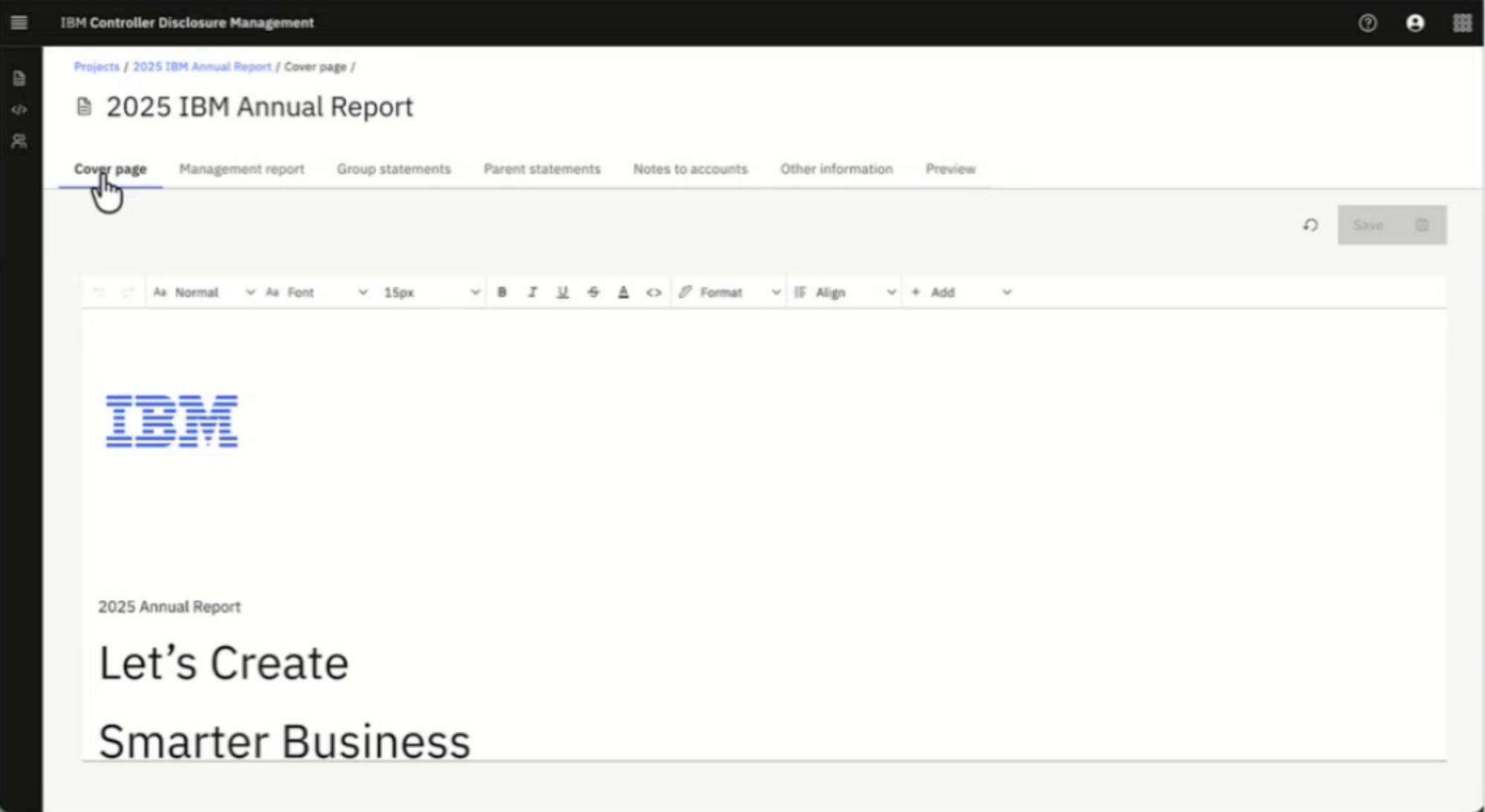Toggle underline formatting

(563, 292)
